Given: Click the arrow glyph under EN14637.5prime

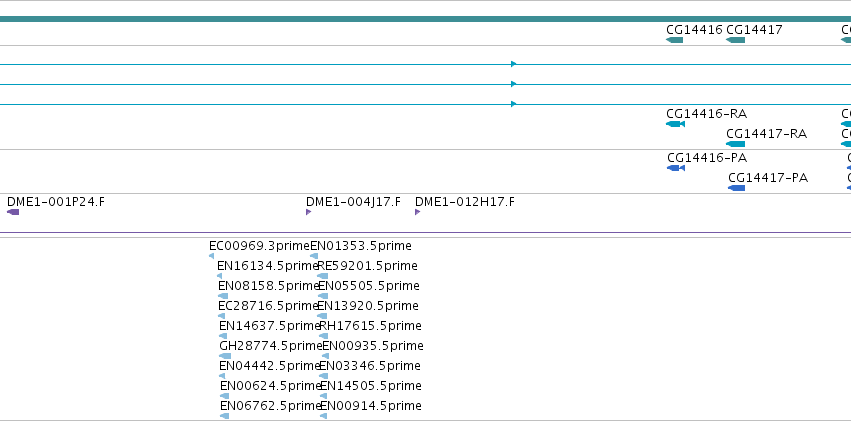Looking at the screenshot, I should pos(223,336).
